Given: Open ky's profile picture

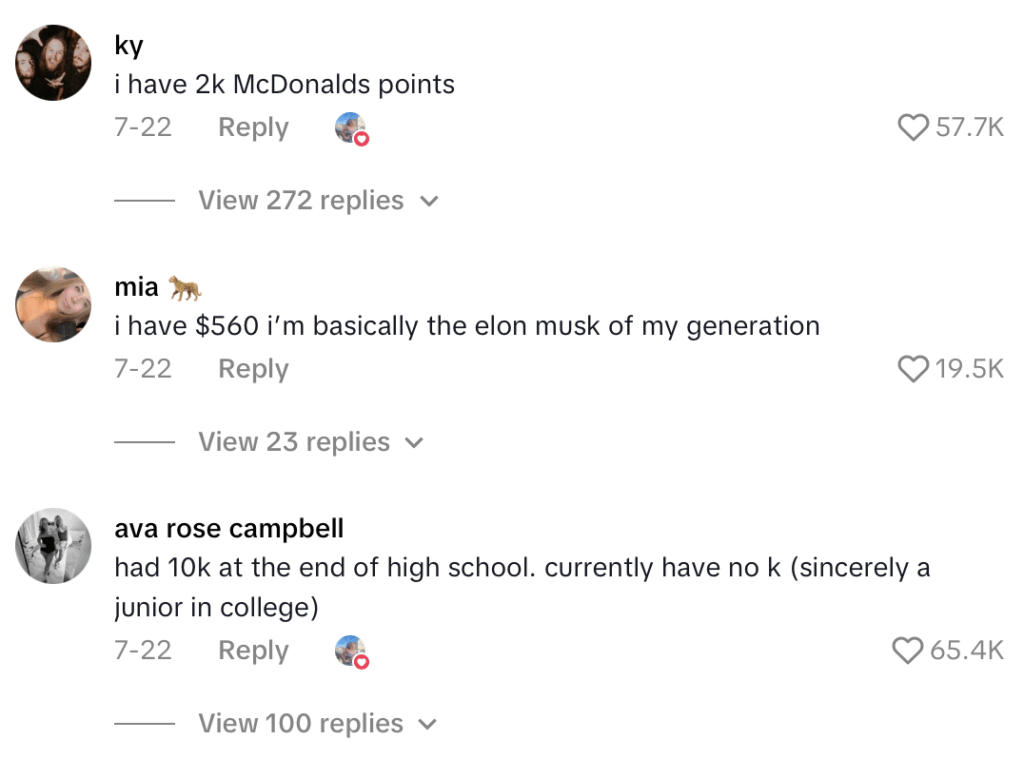Looking at the screenshot, I should 54,62.
